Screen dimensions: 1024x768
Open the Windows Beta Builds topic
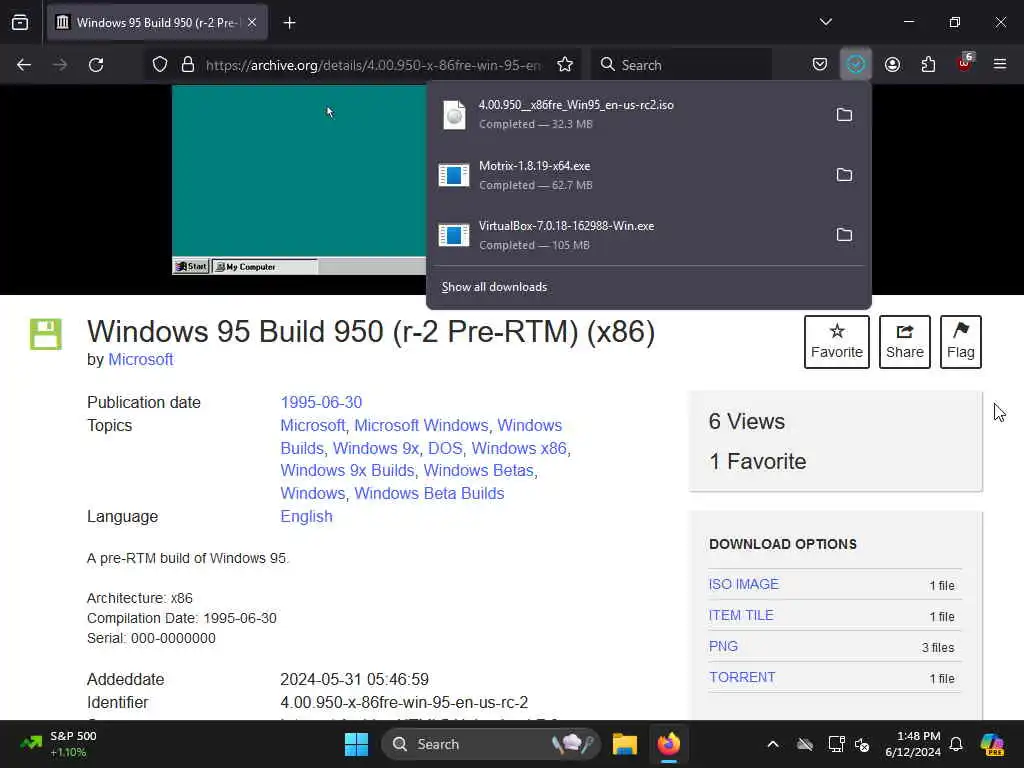pos(429,493)
